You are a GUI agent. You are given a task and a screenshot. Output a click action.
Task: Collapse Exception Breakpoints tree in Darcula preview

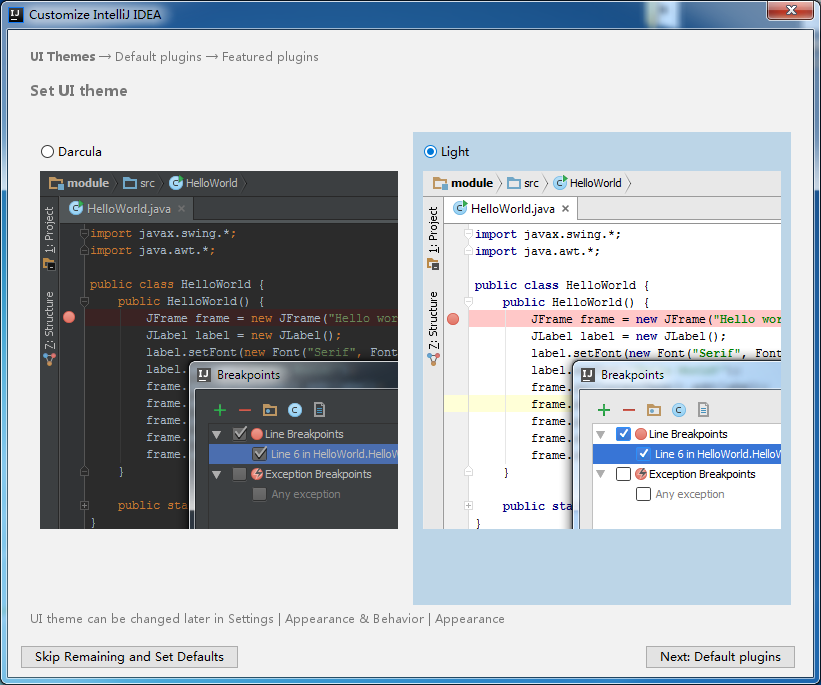pyautogui.click(x=216, y=474)
